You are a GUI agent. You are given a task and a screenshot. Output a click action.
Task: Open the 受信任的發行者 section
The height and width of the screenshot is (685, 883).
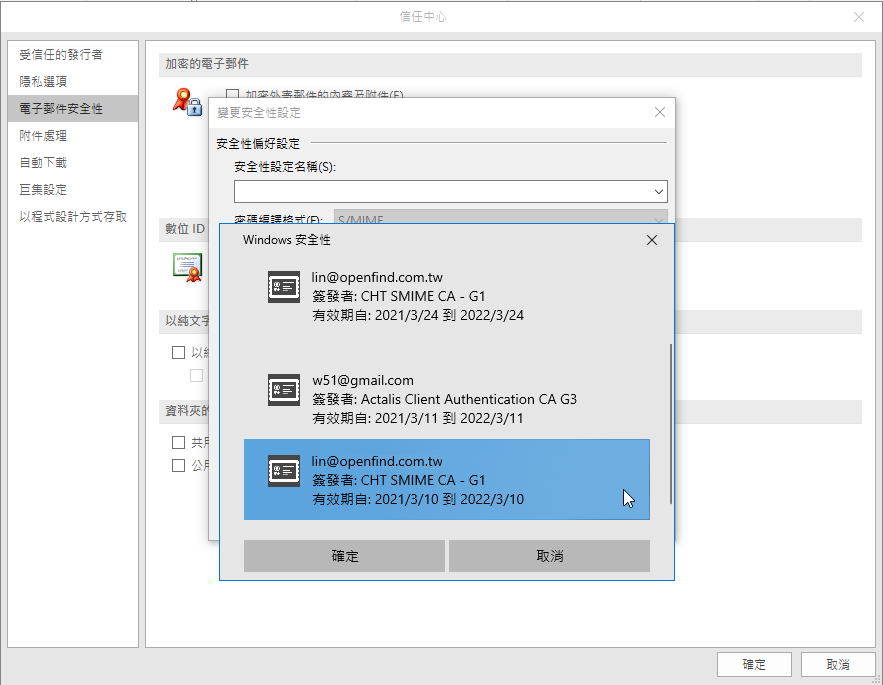tap(72, 53)
